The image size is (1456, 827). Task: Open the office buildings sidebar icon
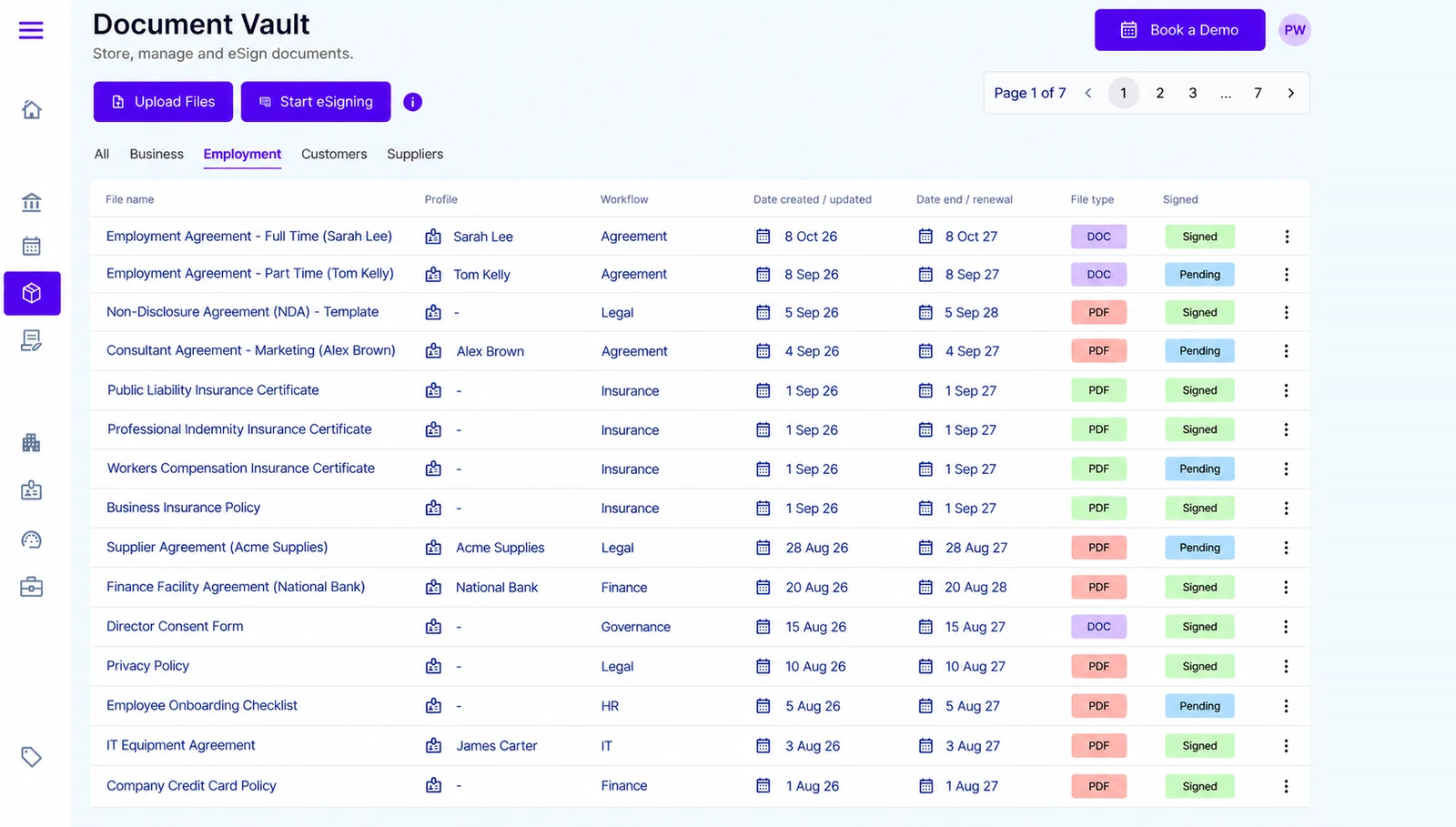click(32, 443)
